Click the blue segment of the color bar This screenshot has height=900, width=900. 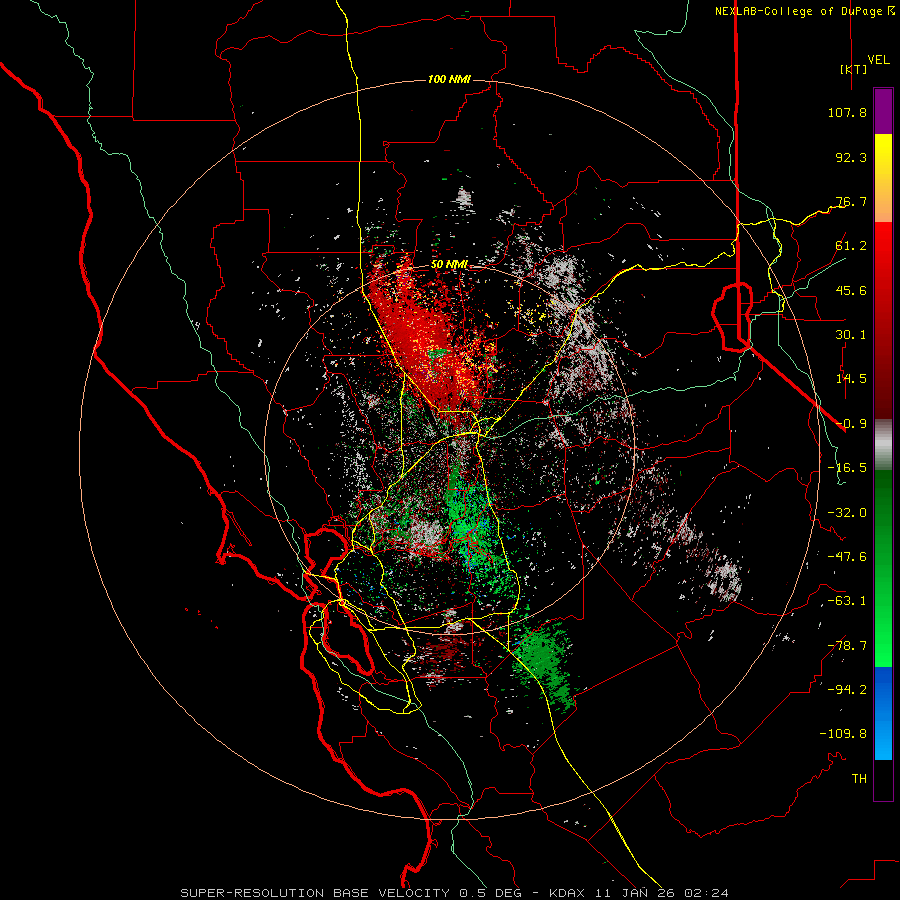pos(883,713)
